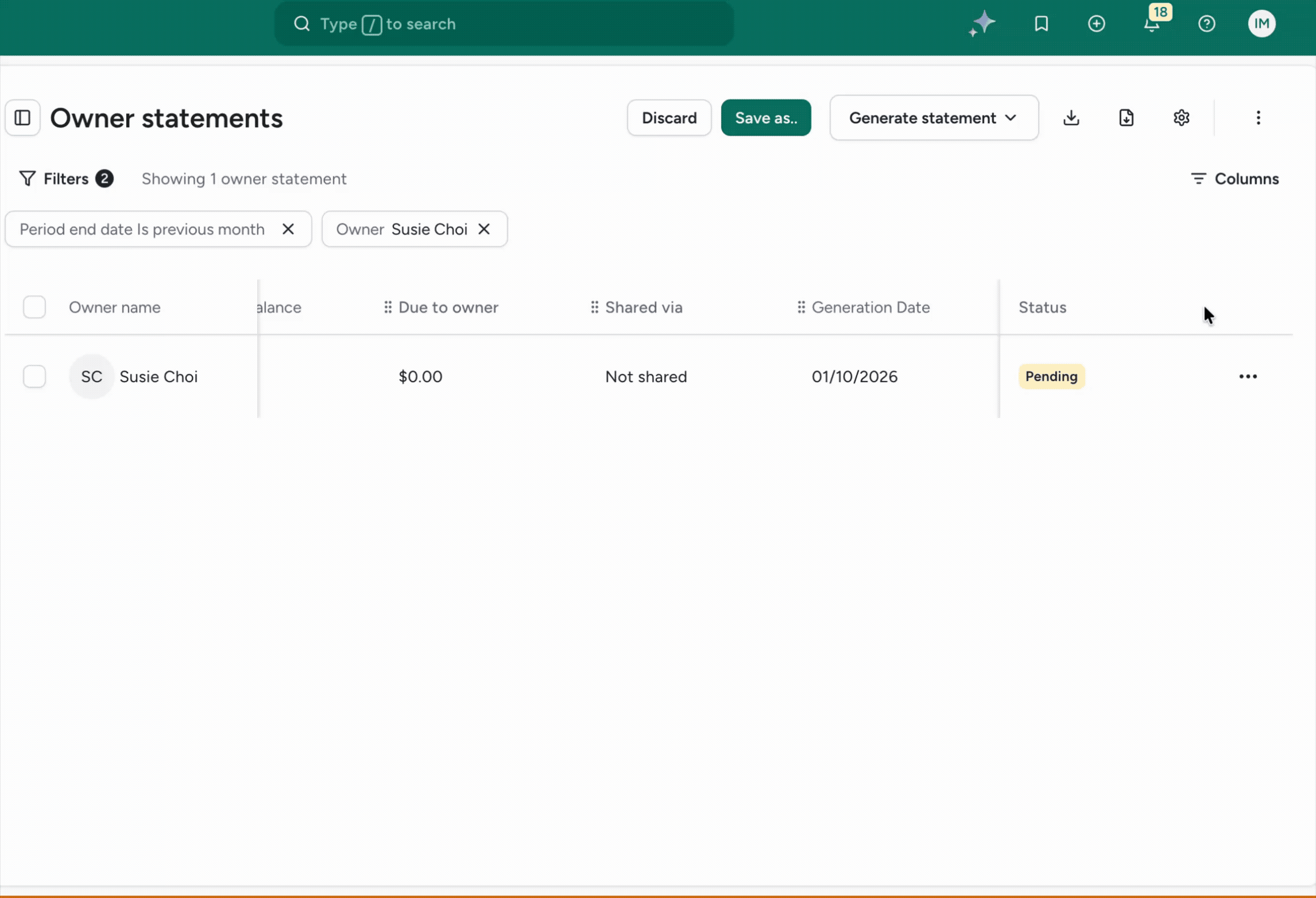
Task: Remove the Period end date filter
Action: click(x=288, y=229)
